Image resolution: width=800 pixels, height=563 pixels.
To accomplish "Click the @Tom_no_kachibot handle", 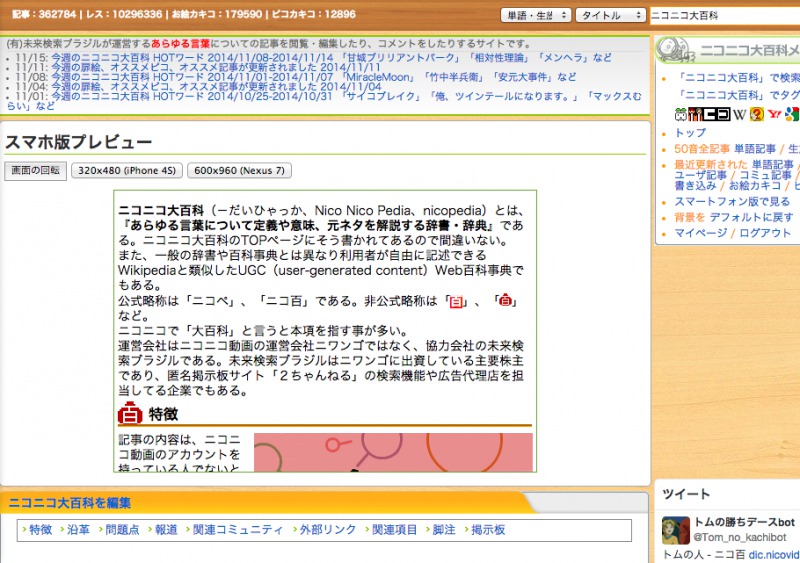I will pos(740,537).
